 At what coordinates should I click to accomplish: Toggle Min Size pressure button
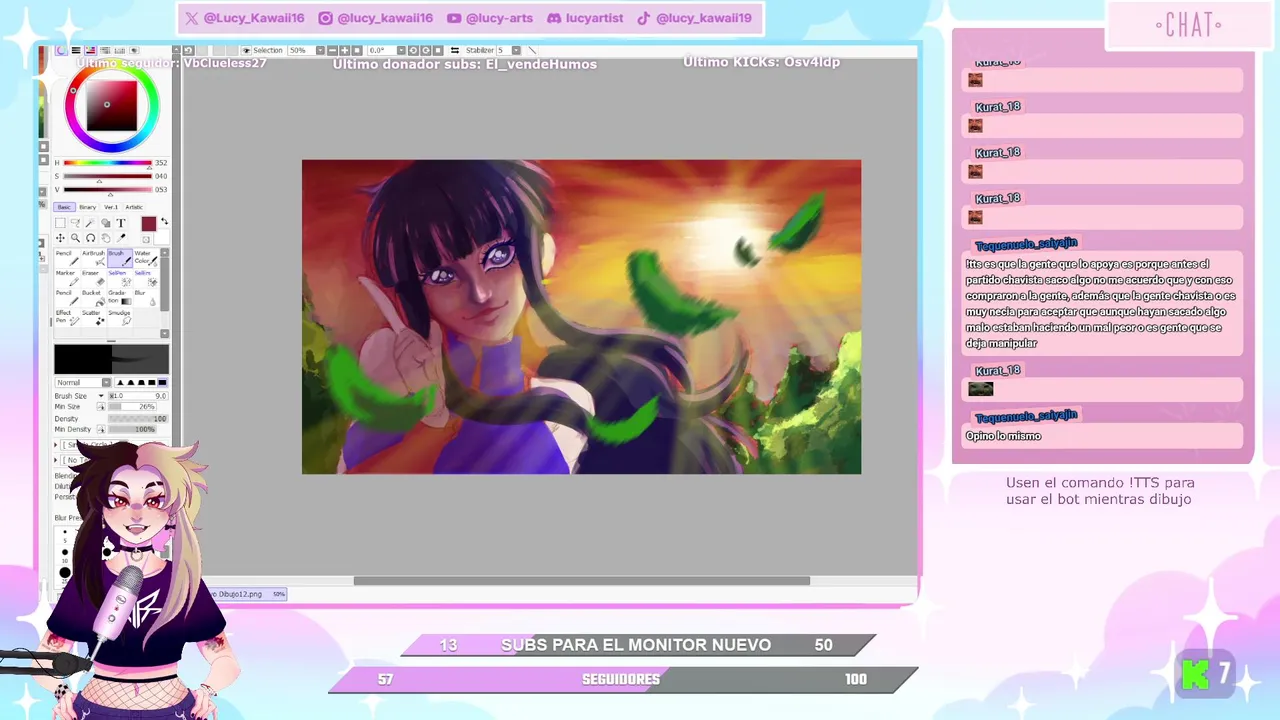(x=101, y=407)
